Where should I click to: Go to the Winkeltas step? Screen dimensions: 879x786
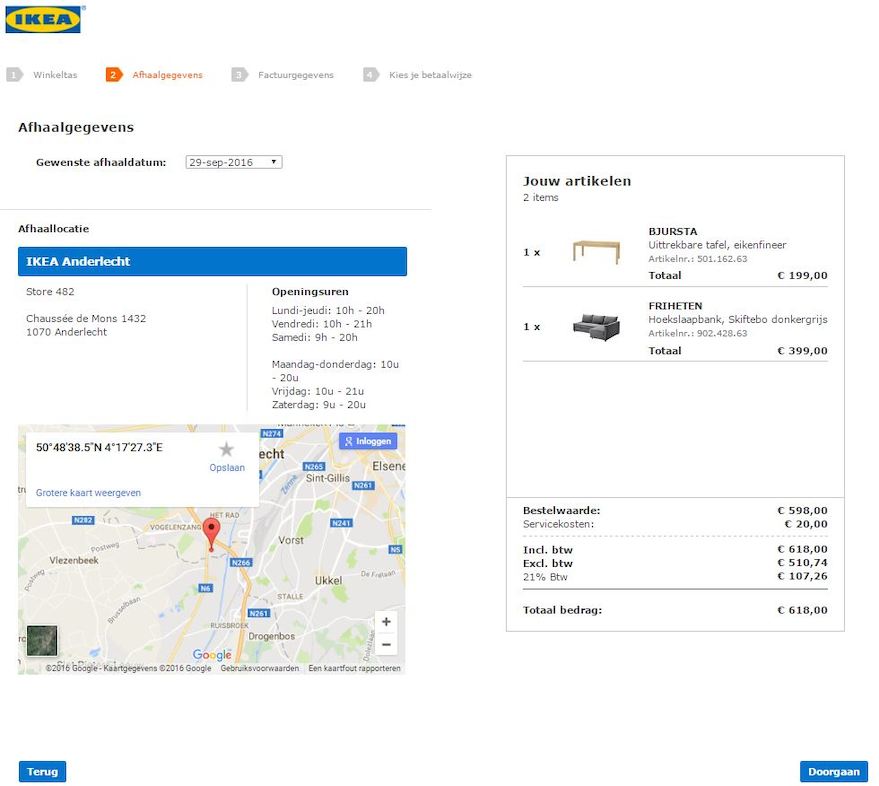coord(55,75)
